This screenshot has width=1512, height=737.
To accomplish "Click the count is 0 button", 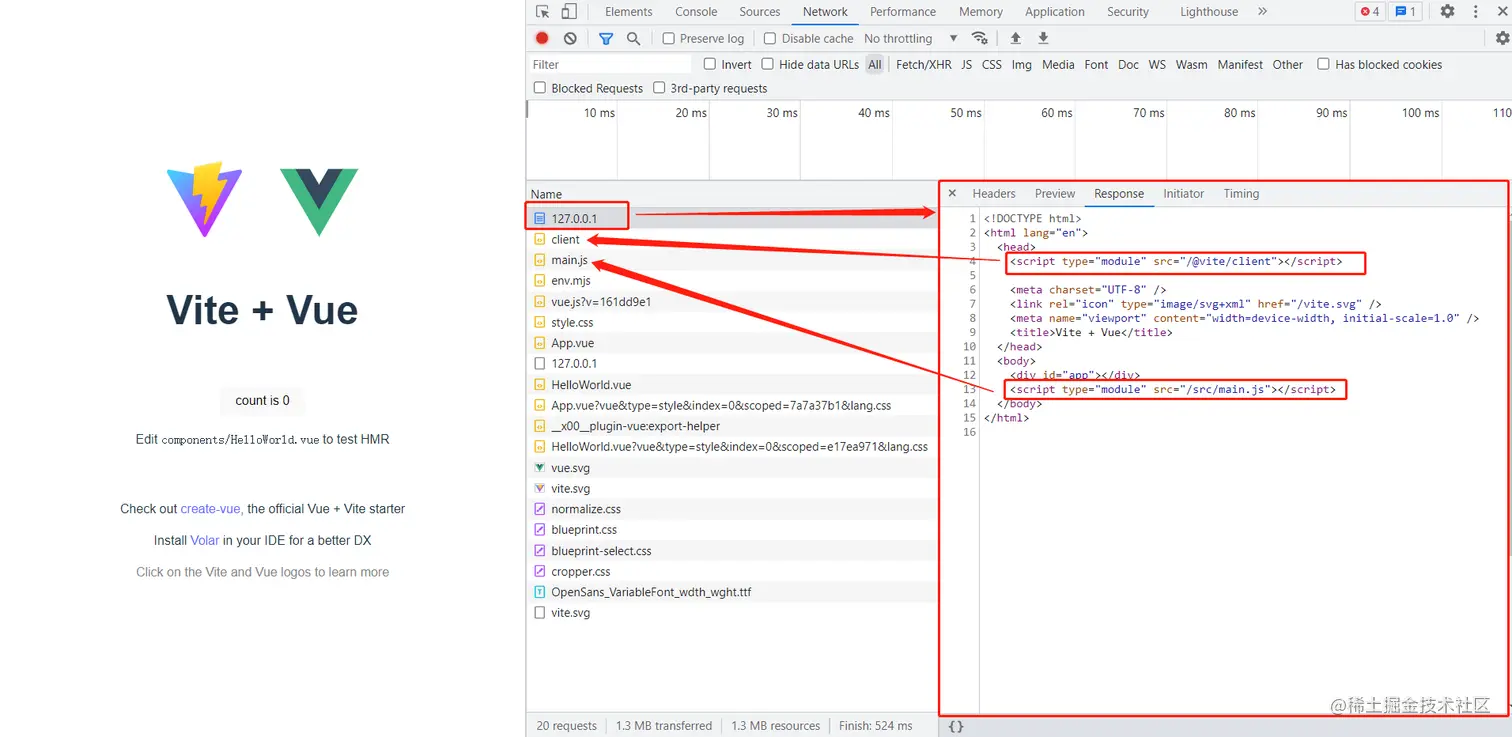I will (x=262, y=400).
